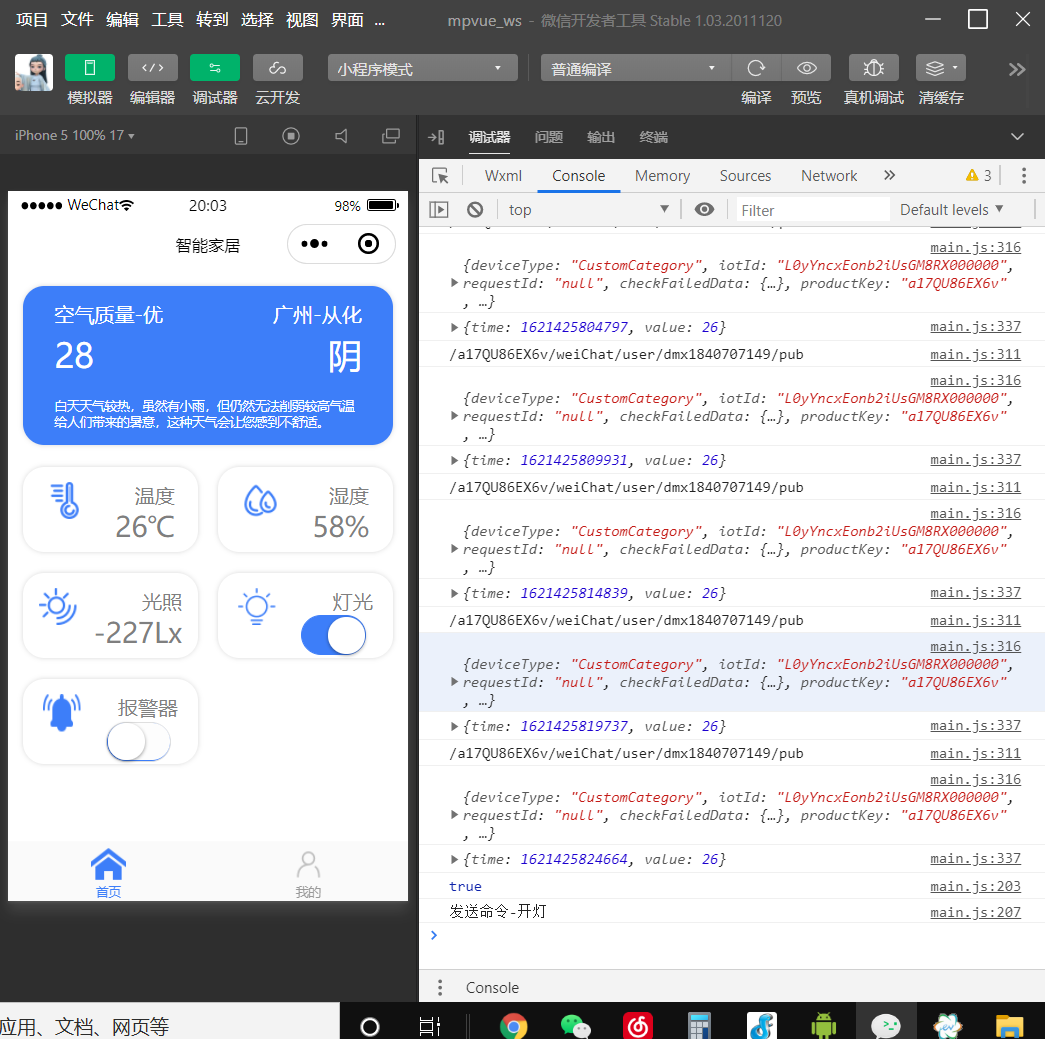Screen dimensions: 1045x1039
Task: Switch to the Memory devtools tab
Action: [662, 176]
